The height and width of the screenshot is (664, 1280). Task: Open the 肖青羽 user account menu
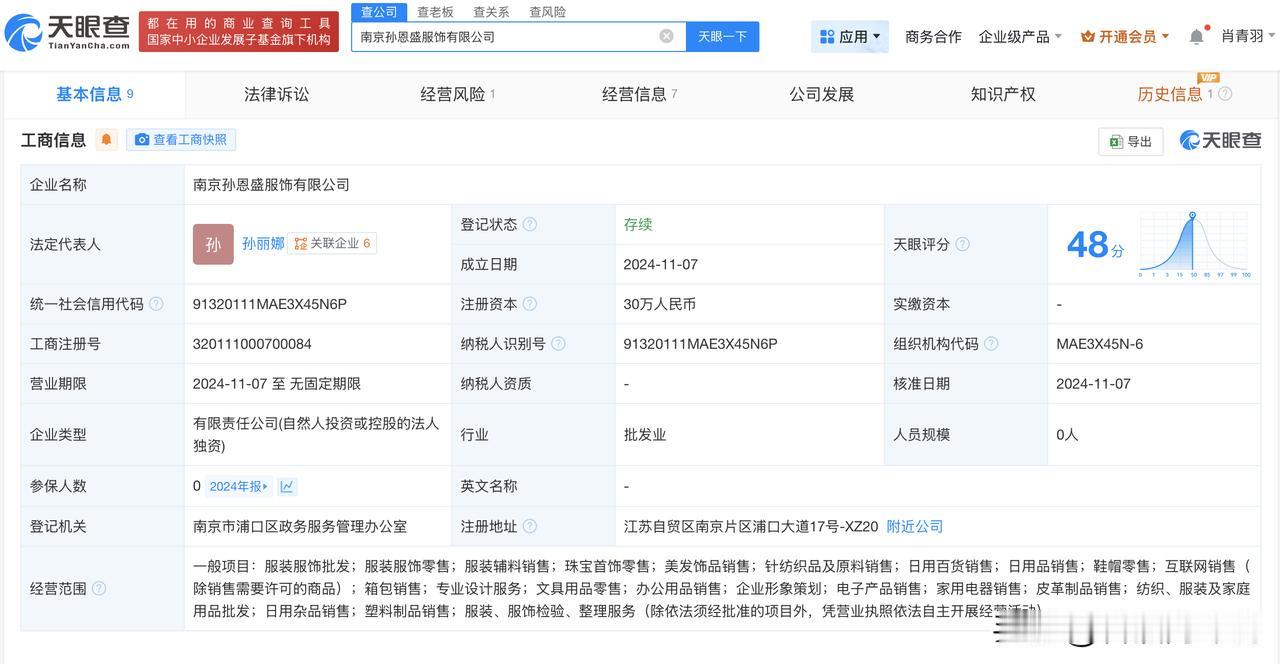pos(1248,36)
